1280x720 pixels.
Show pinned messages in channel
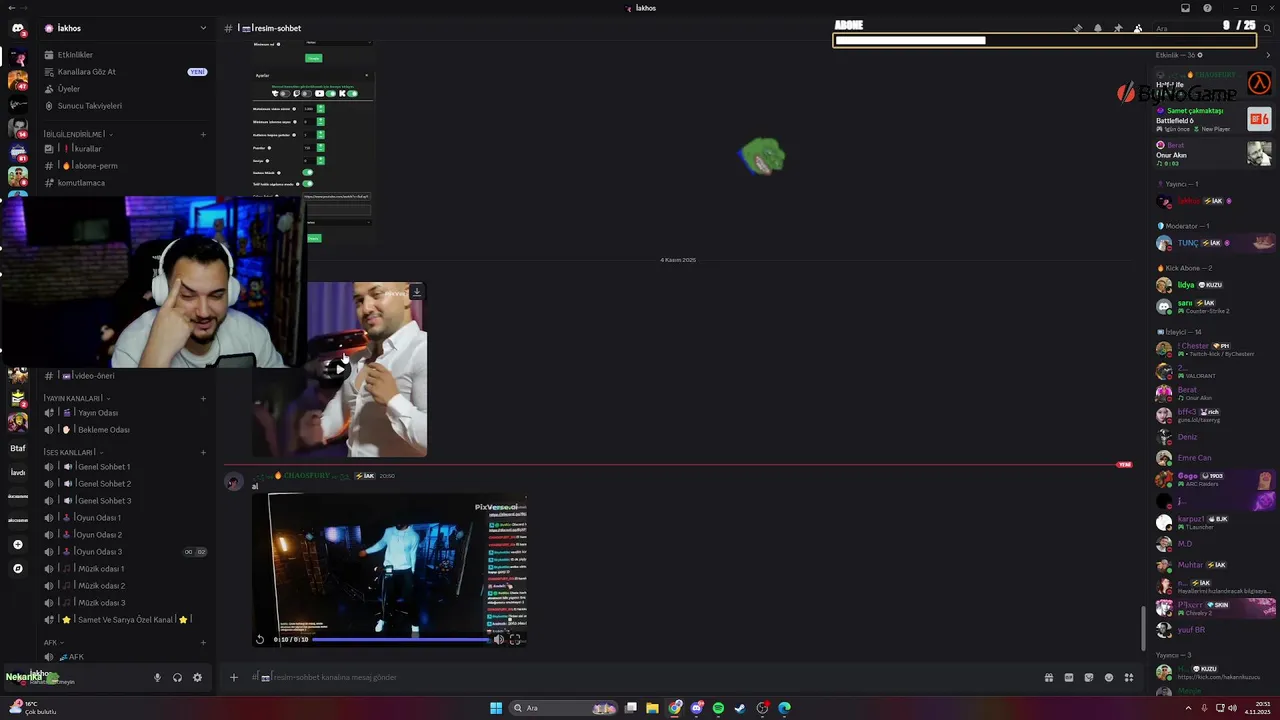1118,28
